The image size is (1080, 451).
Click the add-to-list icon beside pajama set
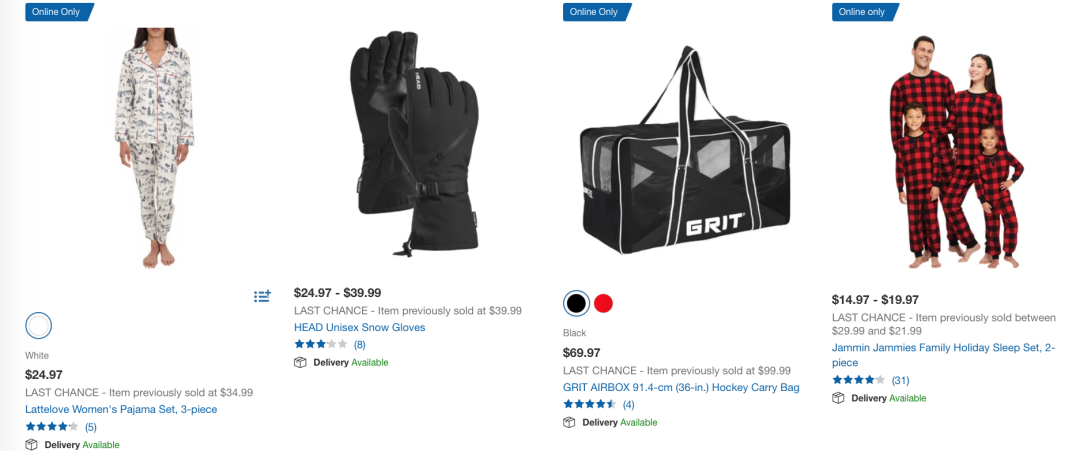262,296
